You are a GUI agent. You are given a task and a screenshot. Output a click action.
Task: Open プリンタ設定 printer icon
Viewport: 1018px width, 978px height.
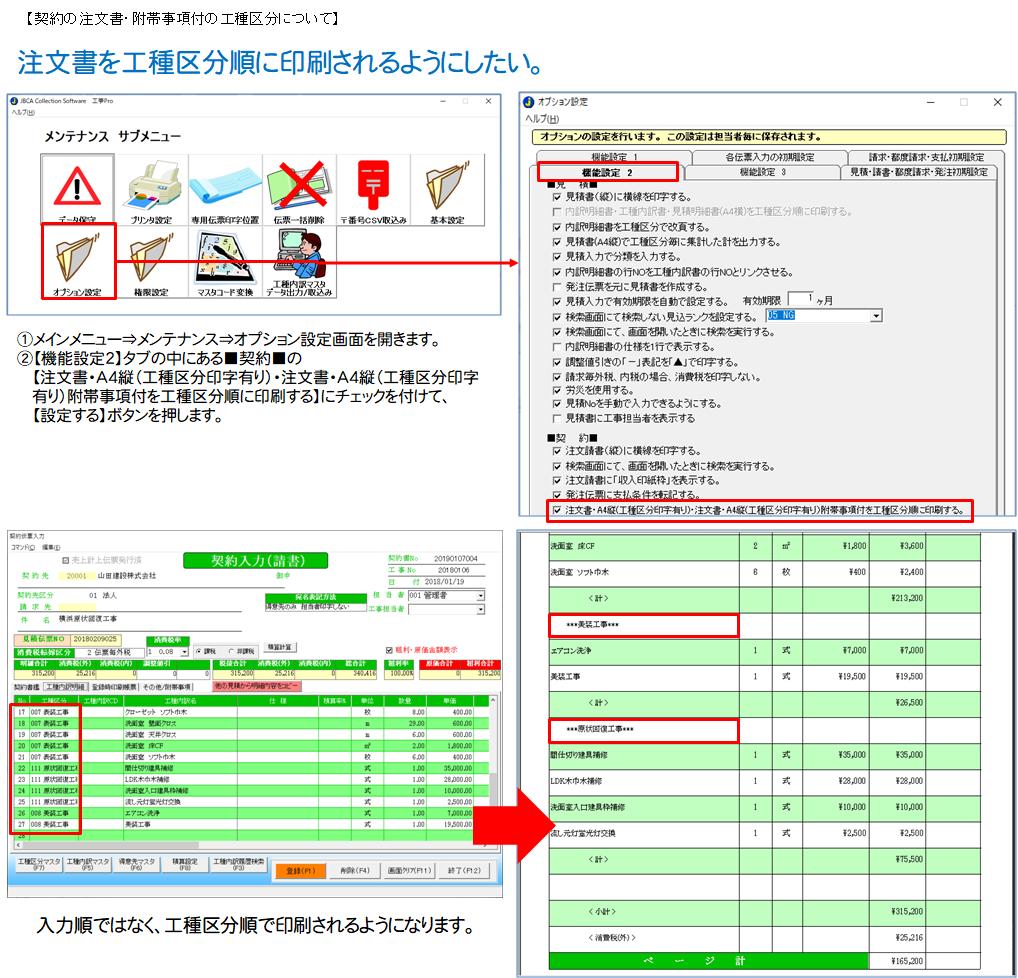151,188
